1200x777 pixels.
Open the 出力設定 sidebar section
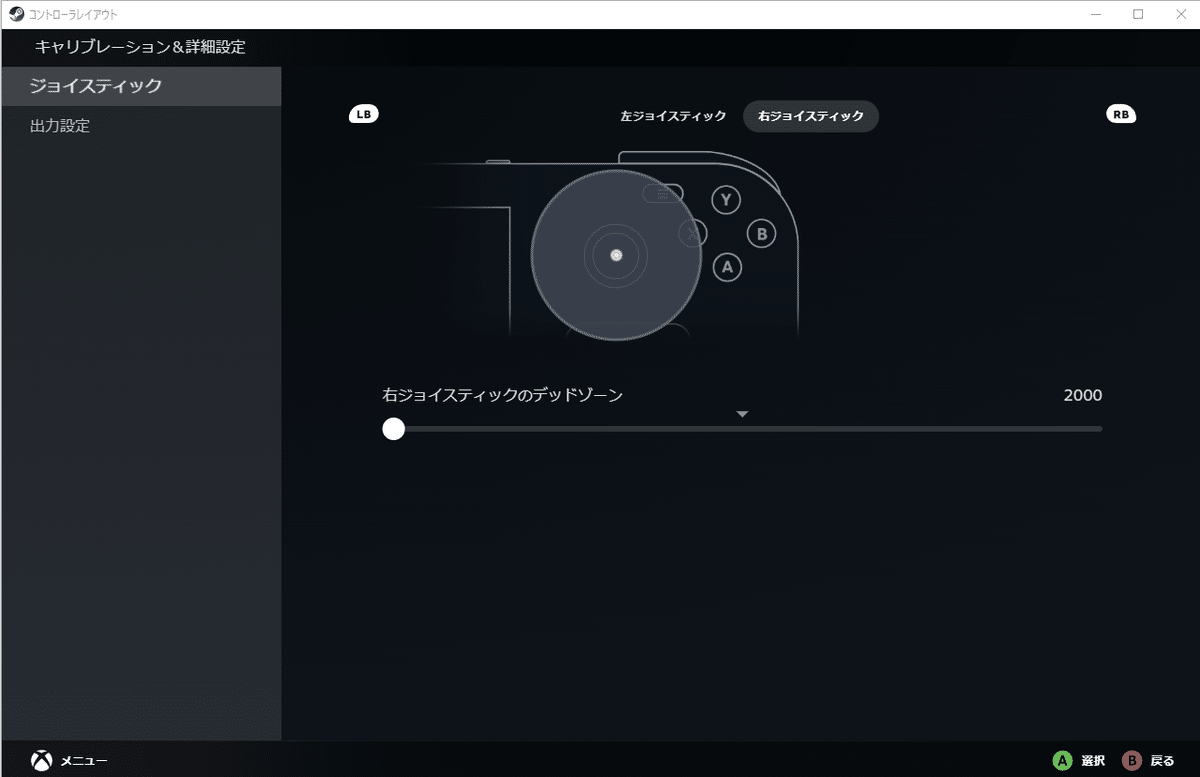(x=141, y=126)
